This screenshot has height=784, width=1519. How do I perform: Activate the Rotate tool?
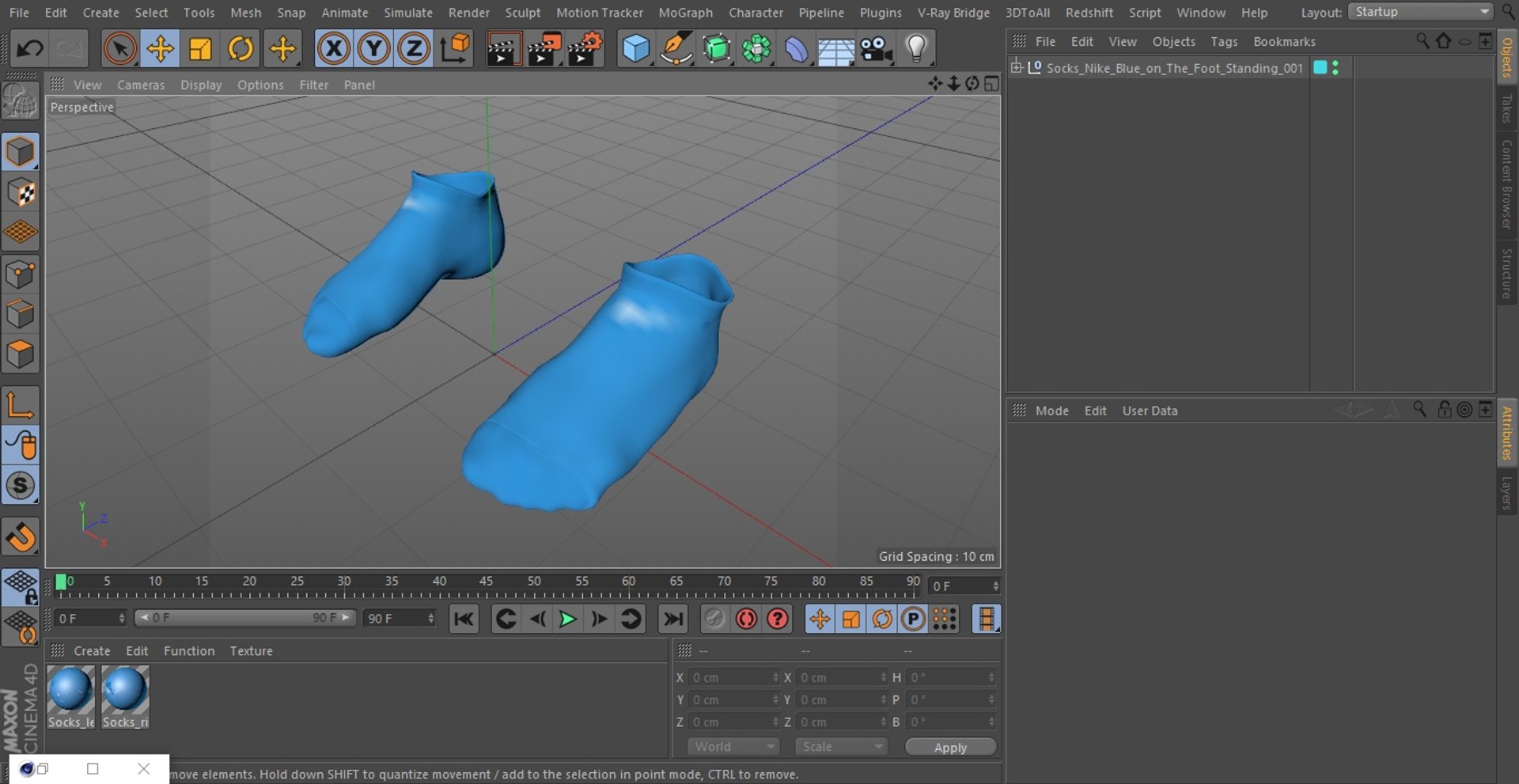241,49
